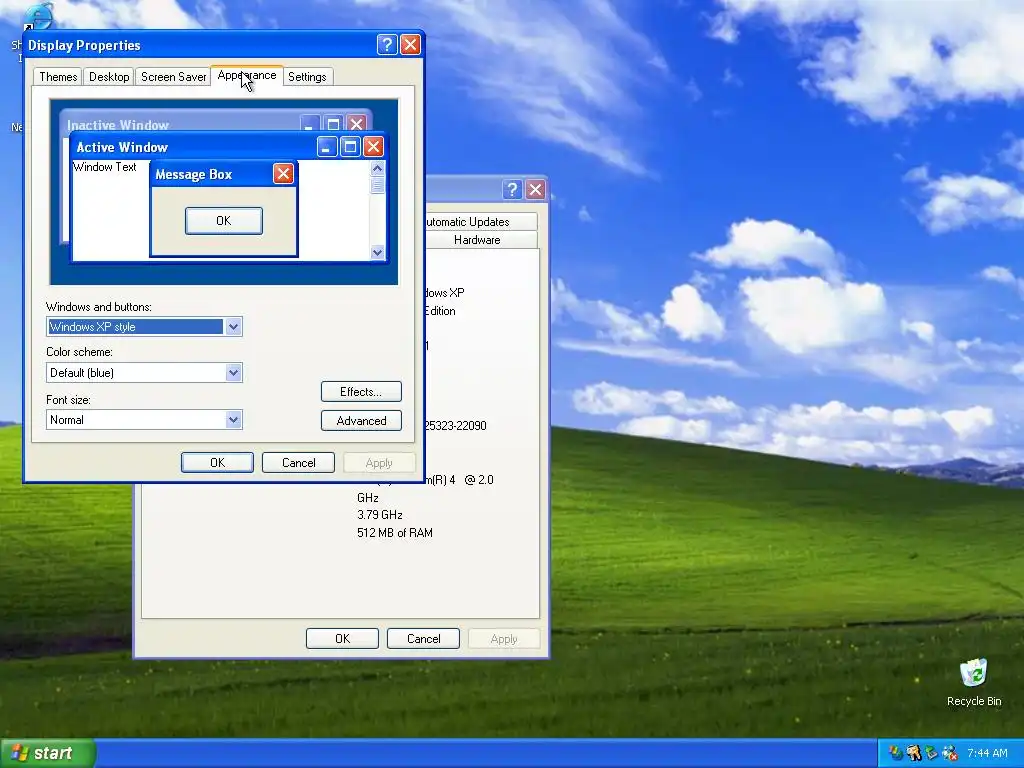Open the Start menu

point(48,753)
